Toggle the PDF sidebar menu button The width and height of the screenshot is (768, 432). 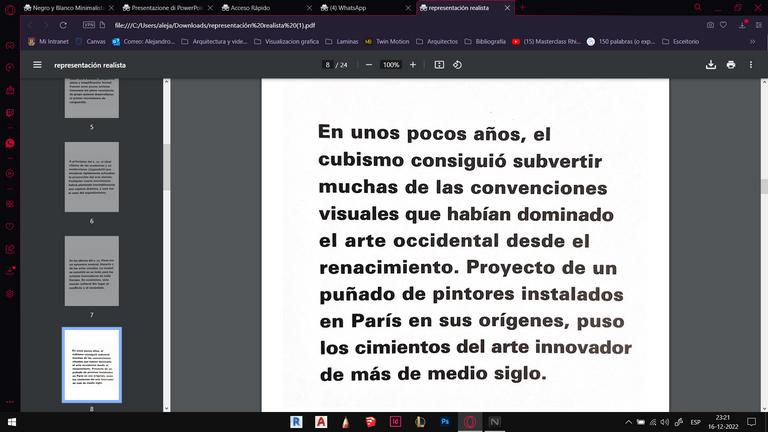[37, 65]
